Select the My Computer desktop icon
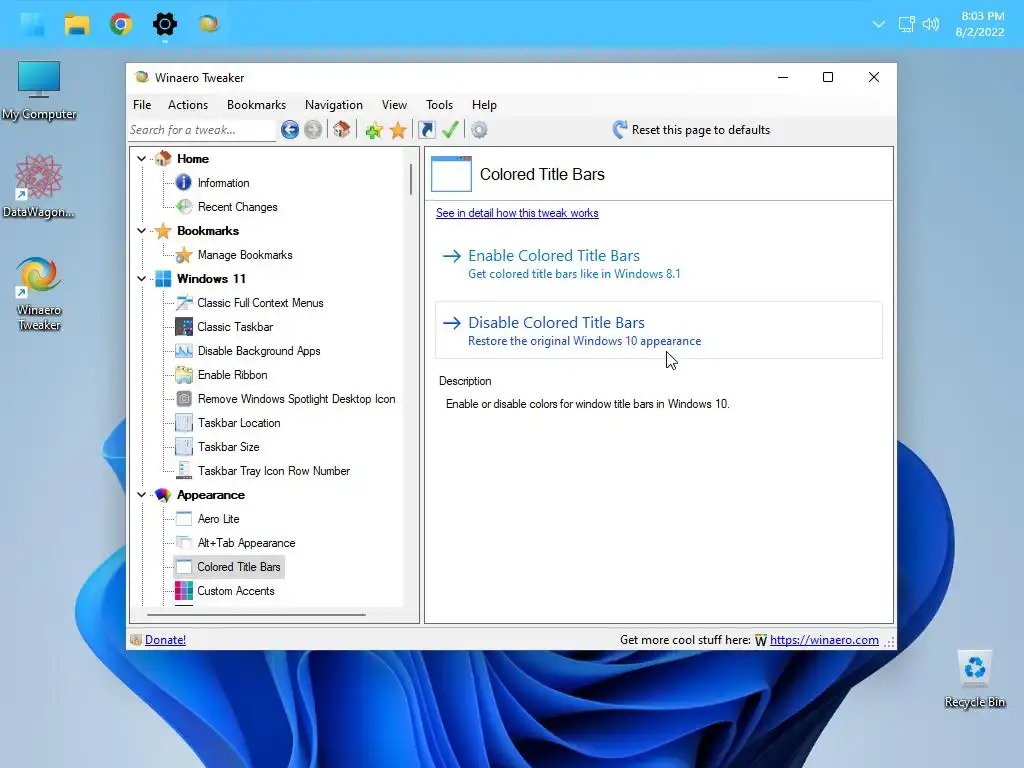Viewport: 1024px width, 768px height. [39, 91]
